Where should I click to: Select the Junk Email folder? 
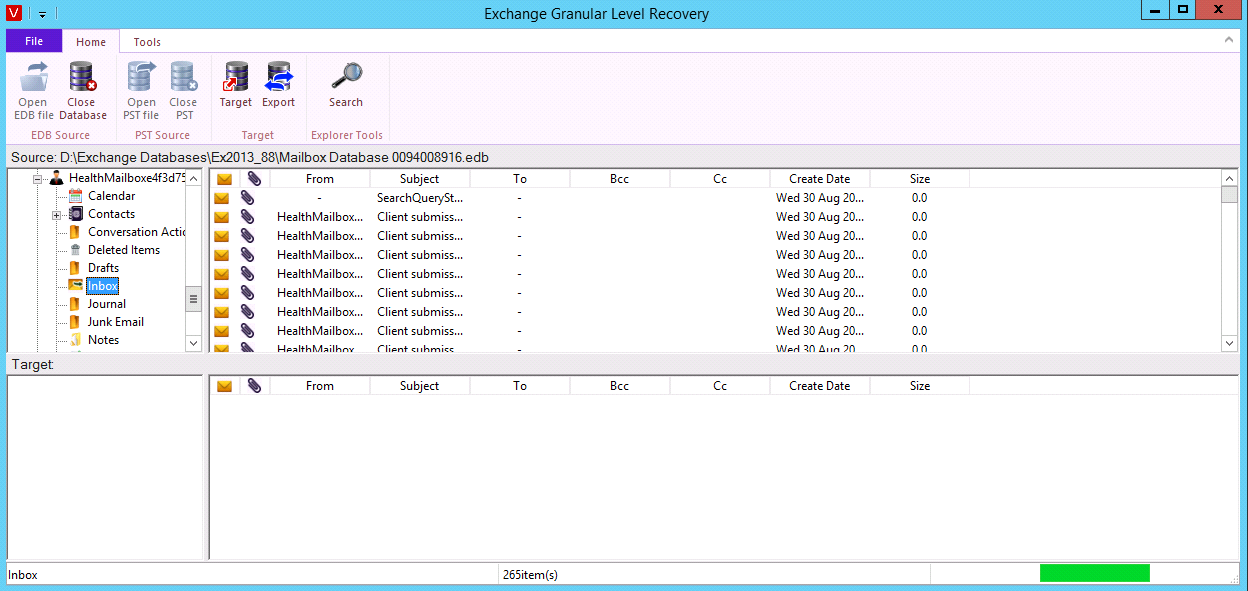point(116,322)
